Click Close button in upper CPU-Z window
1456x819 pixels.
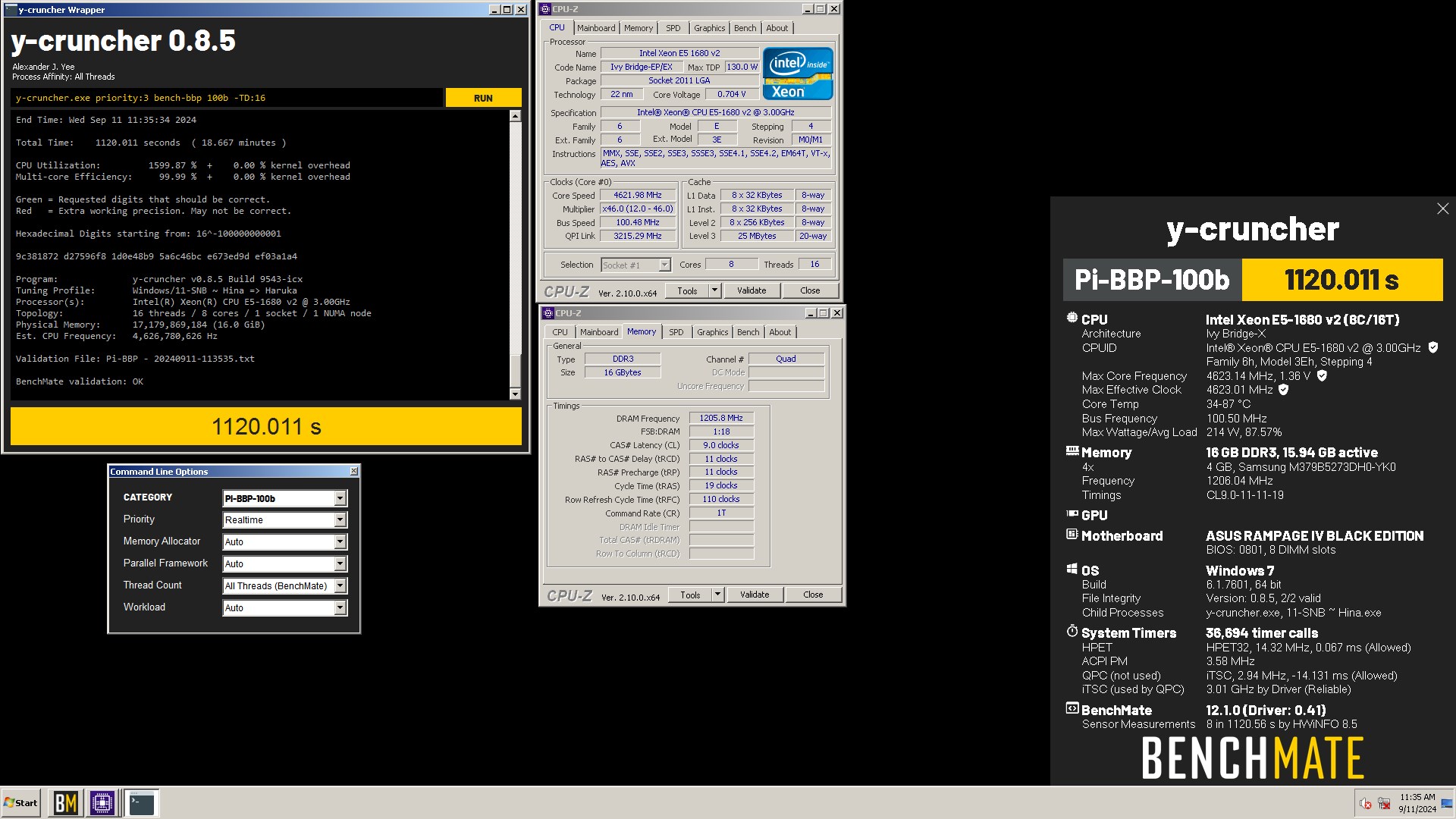[810, 290]
